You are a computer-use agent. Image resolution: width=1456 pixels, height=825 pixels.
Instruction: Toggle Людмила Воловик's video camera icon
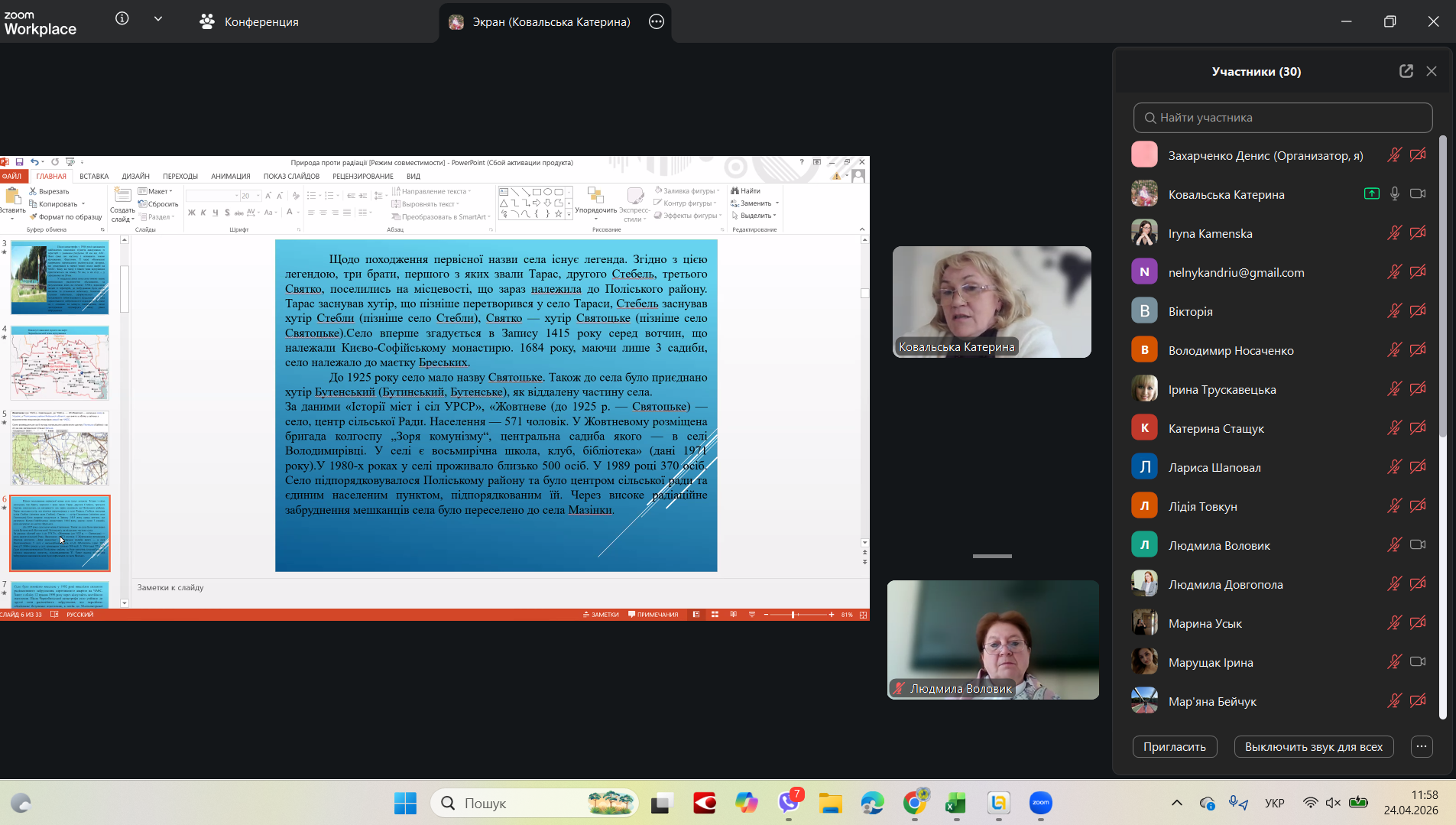click(x=1418, y=545)
